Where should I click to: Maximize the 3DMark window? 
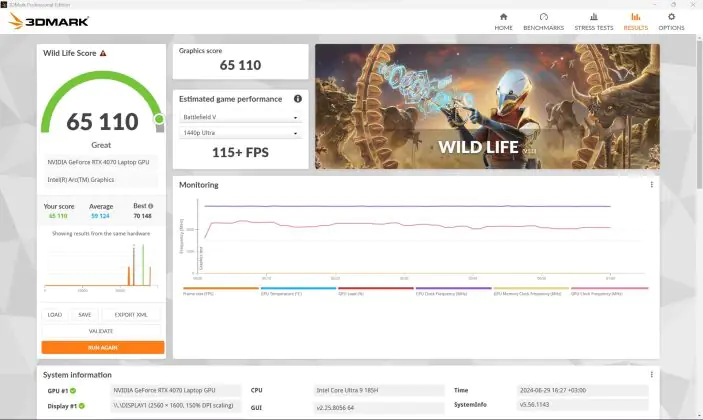(673, 4)
